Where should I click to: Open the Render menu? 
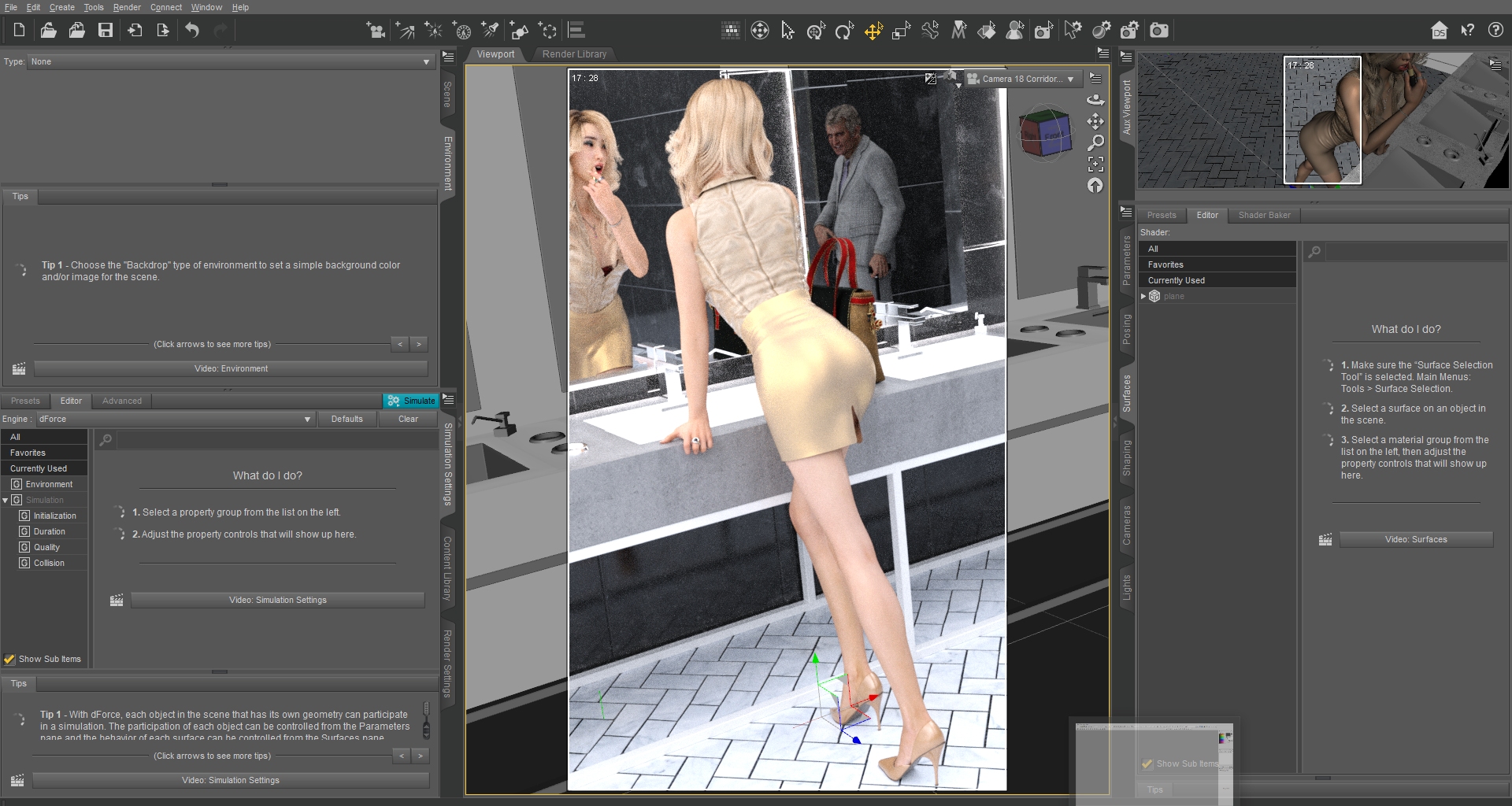(x=127, y=7)
